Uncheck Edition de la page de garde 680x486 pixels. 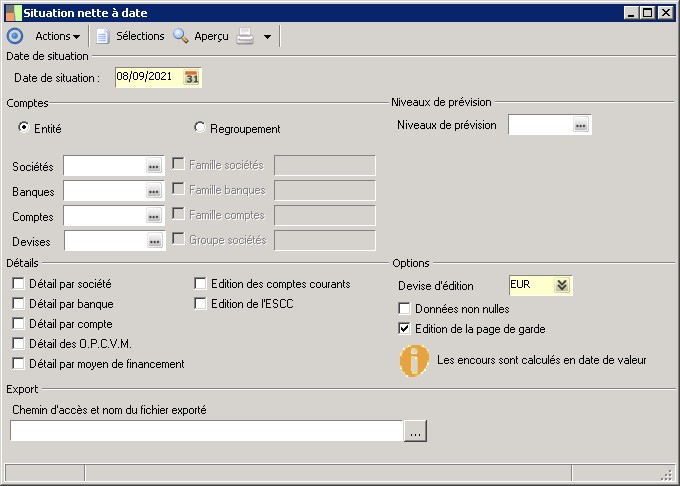[x=405, y=328]
